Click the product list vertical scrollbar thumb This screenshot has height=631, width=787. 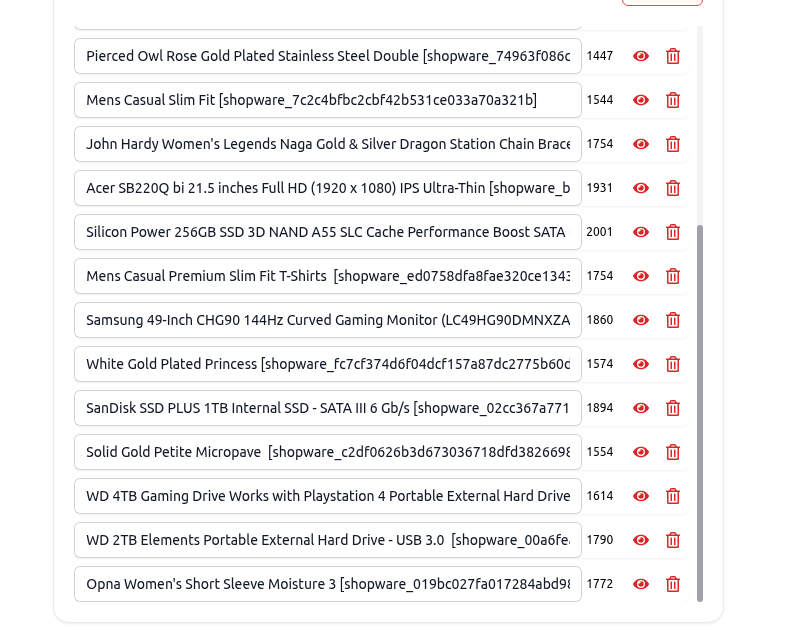700,413
